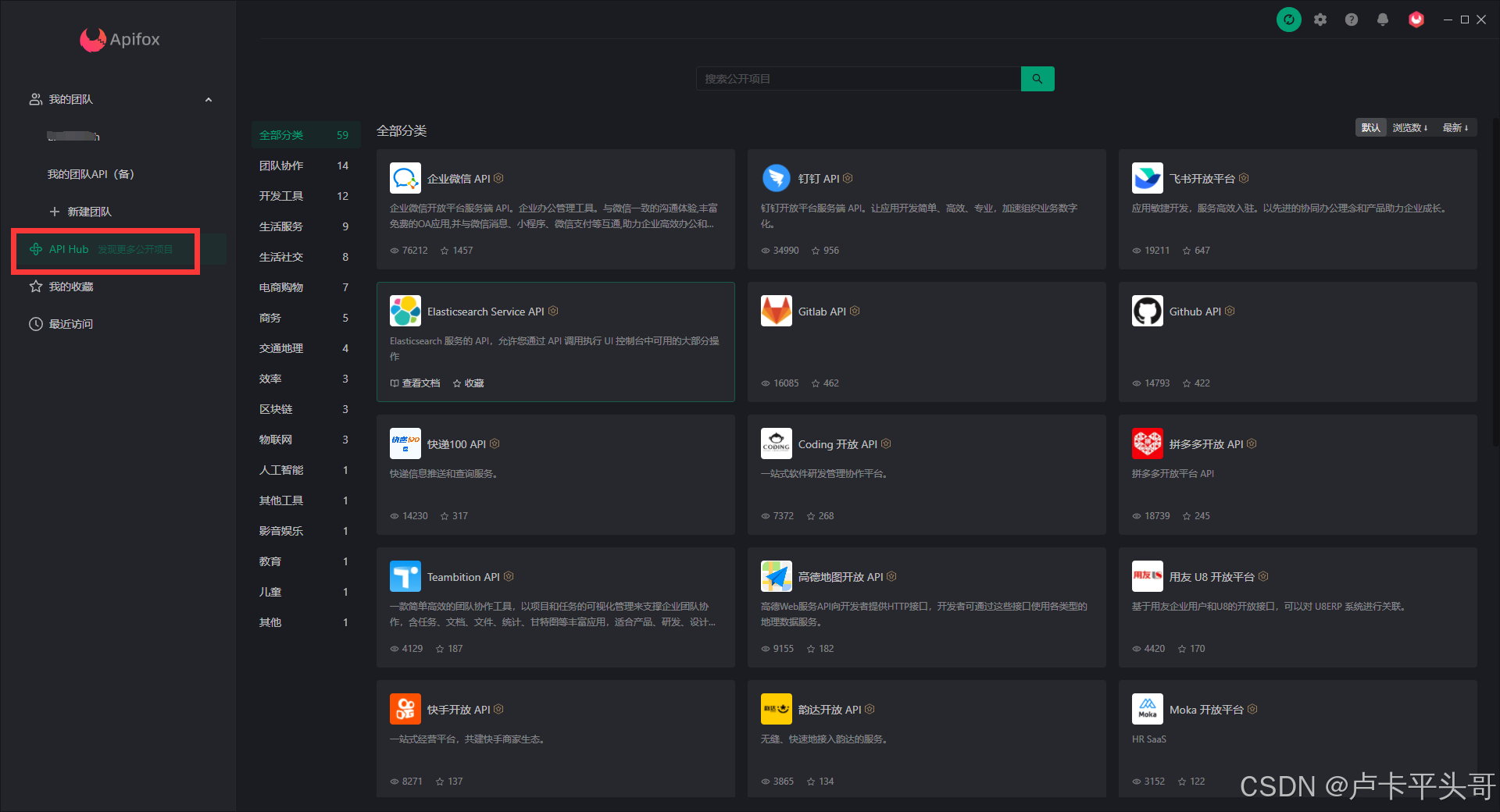Click the star count on 企业微信 card
The height and width of the screenshot is (812, 1500).
[x=457, y=251]
